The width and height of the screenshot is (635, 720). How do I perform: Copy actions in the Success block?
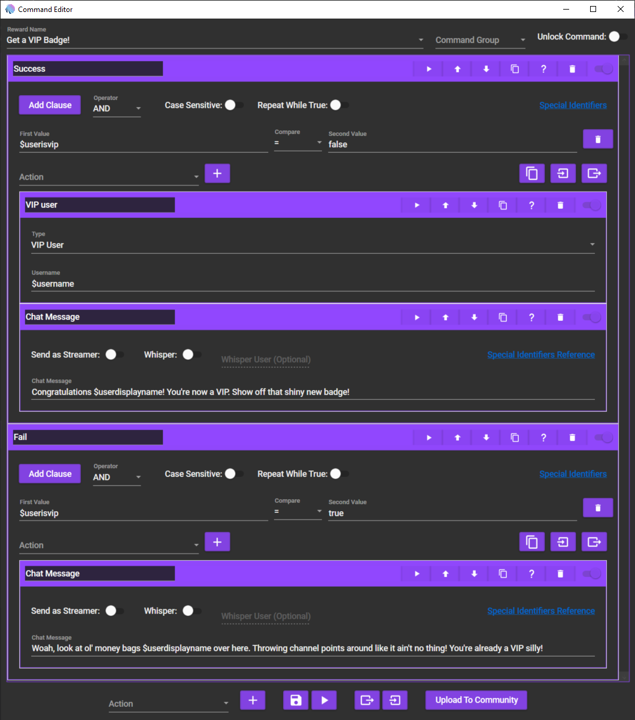pyautogui.click(x=532, y=174)
